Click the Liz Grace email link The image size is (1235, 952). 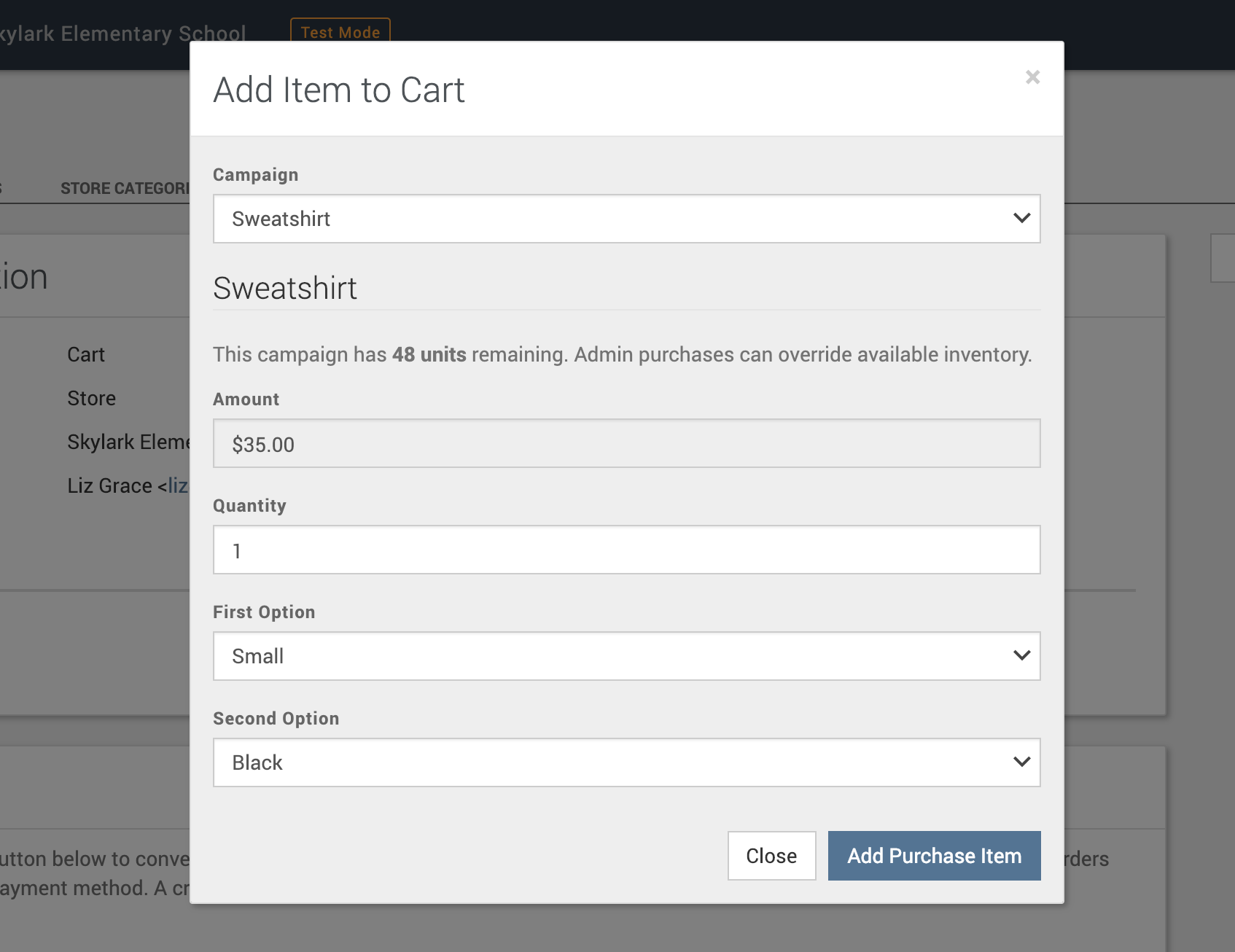(x=178, y=485)
